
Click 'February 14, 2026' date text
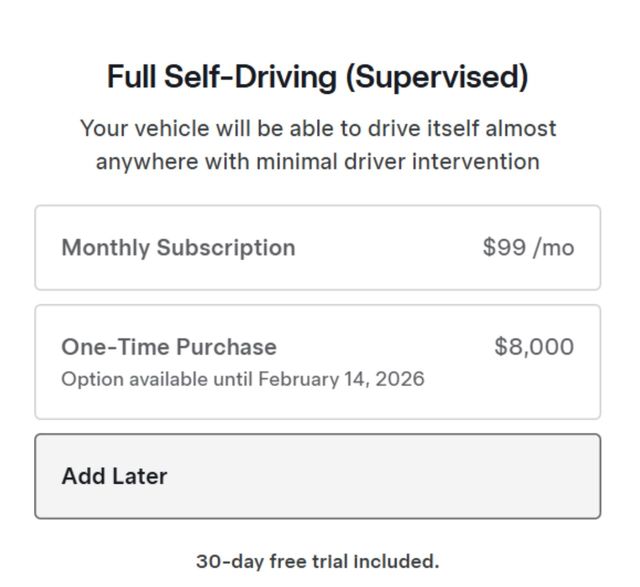(x=341, y=380)
